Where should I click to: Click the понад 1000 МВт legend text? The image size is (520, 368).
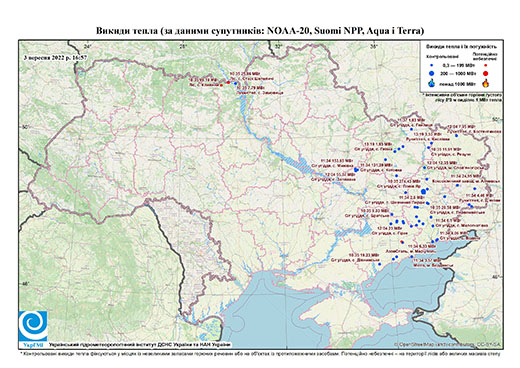(457, 84)
